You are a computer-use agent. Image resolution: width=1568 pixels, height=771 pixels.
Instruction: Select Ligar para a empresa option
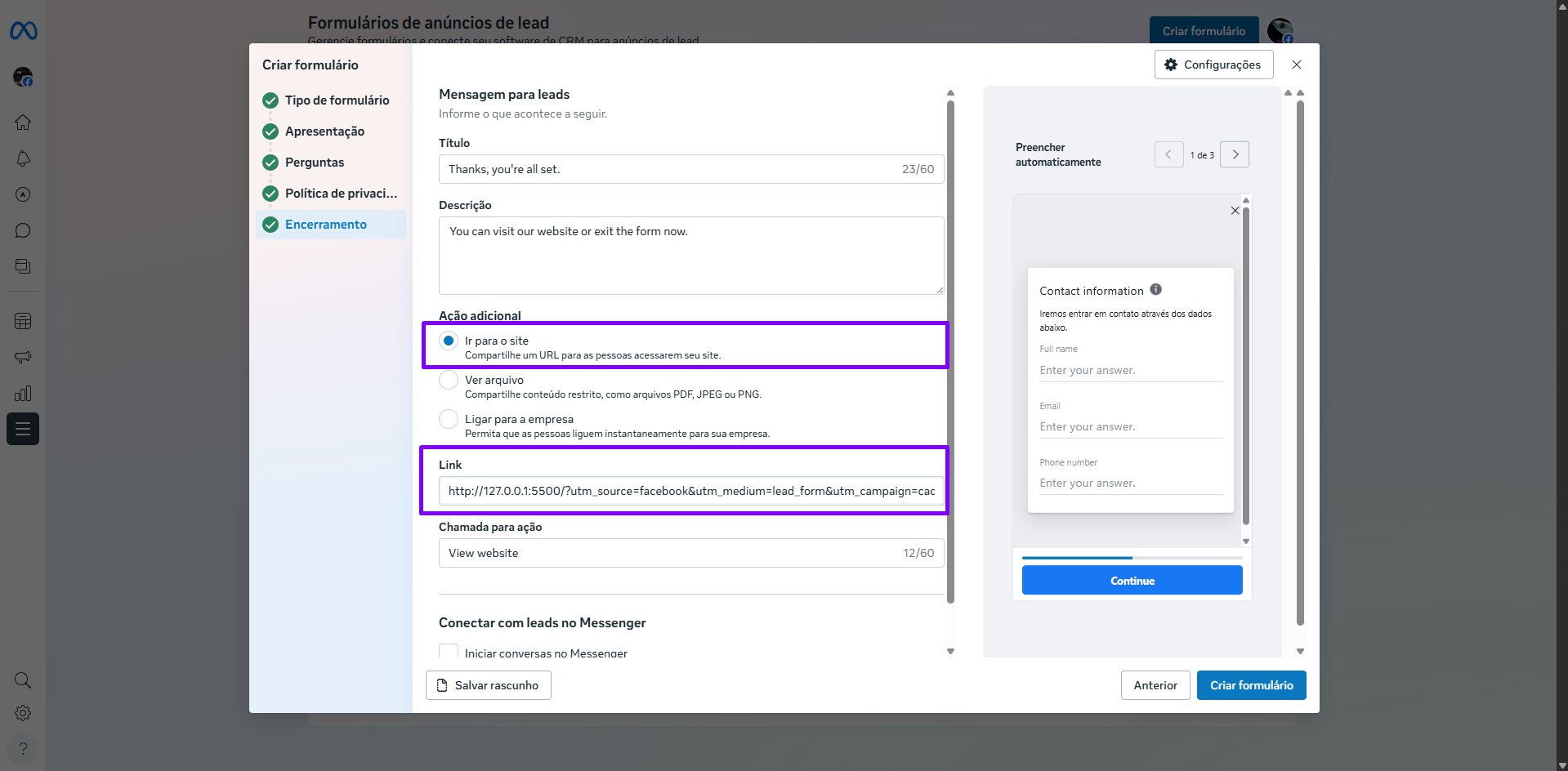449,419
